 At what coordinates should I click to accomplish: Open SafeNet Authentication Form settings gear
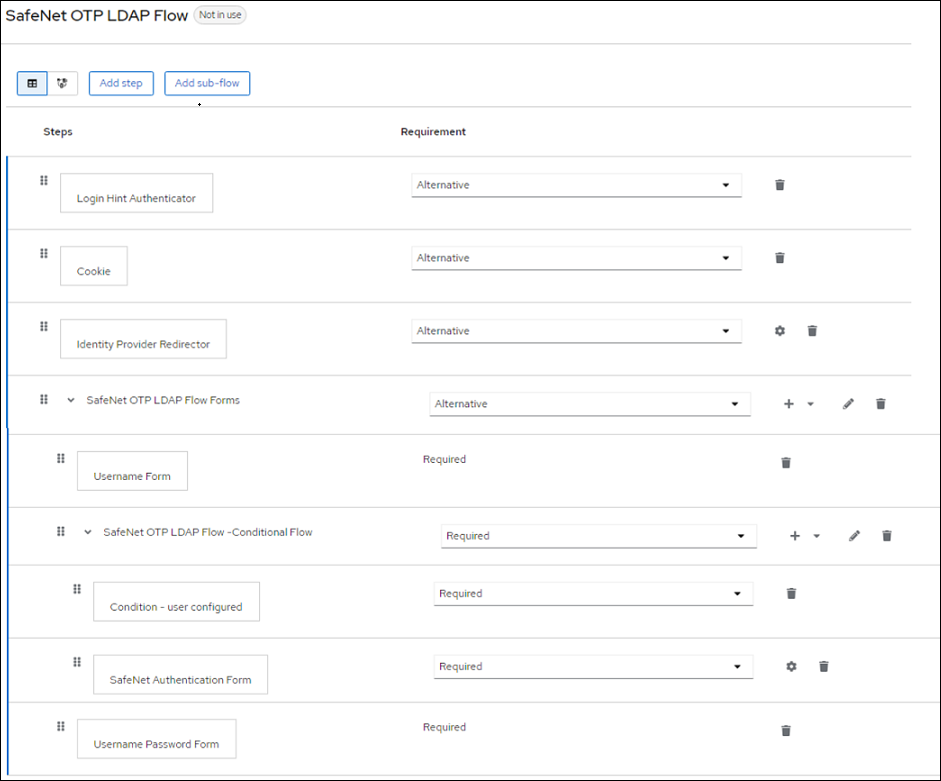click(791, 666)
